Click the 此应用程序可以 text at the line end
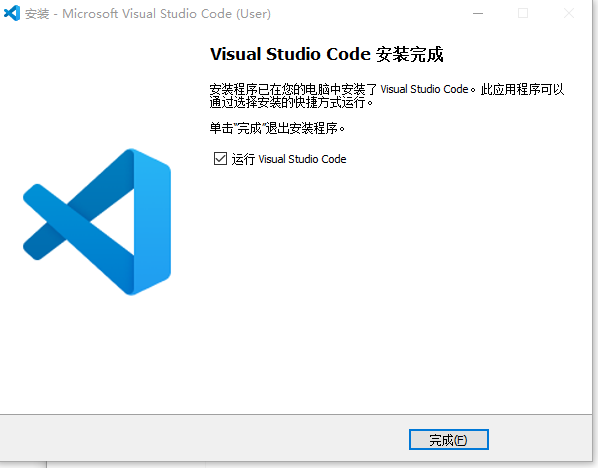Viewport: 598px width, 468px height. [522, 89]
